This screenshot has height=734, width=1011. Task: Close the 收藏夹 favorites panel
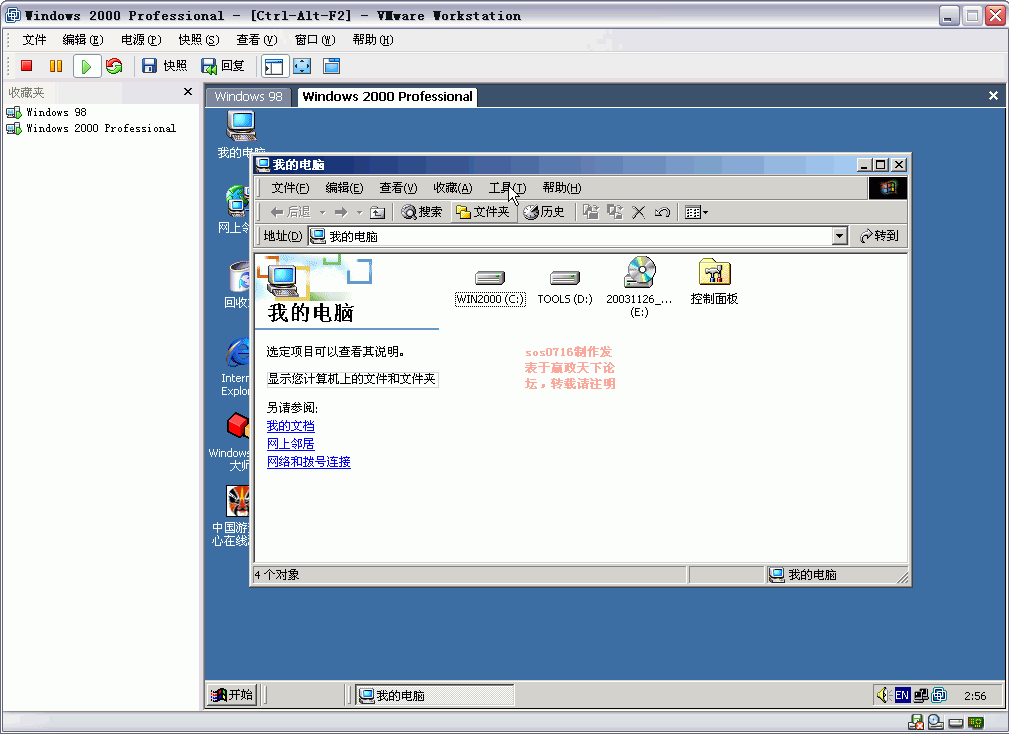coord(188,92)
